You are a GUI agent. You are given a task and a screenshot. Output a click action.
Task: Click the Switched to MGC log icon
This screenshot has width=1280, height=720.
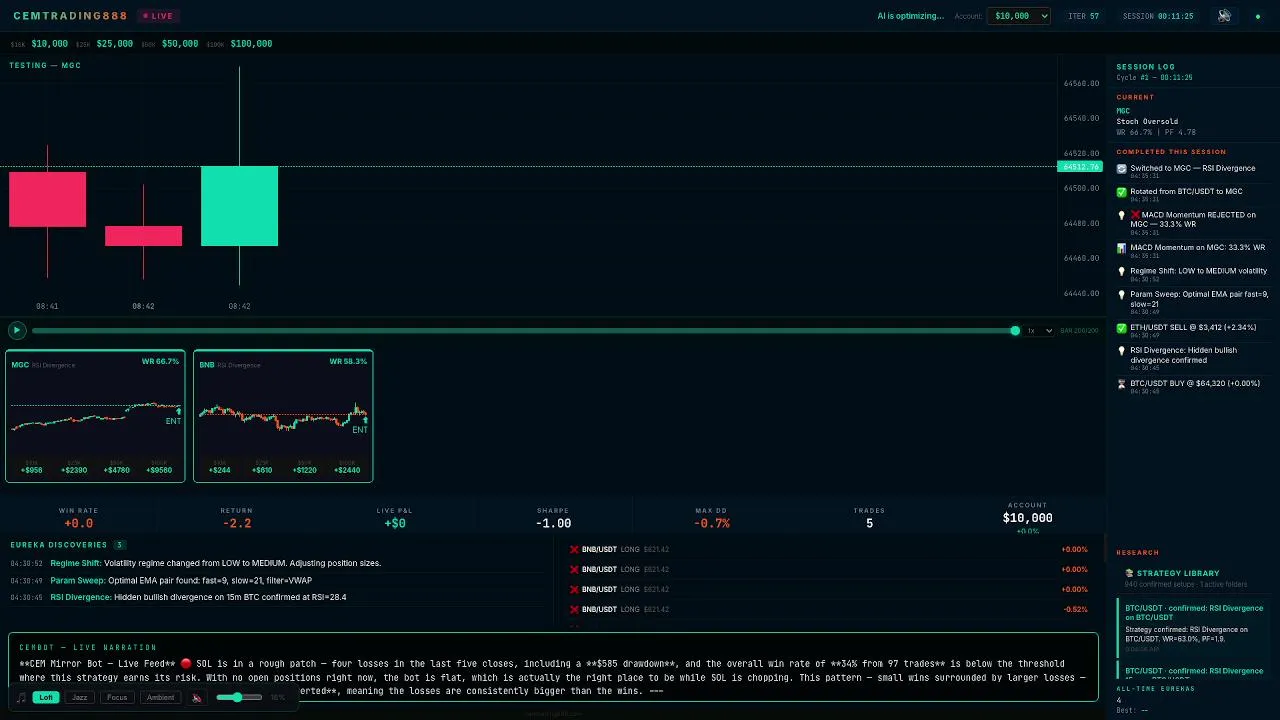1121,169
